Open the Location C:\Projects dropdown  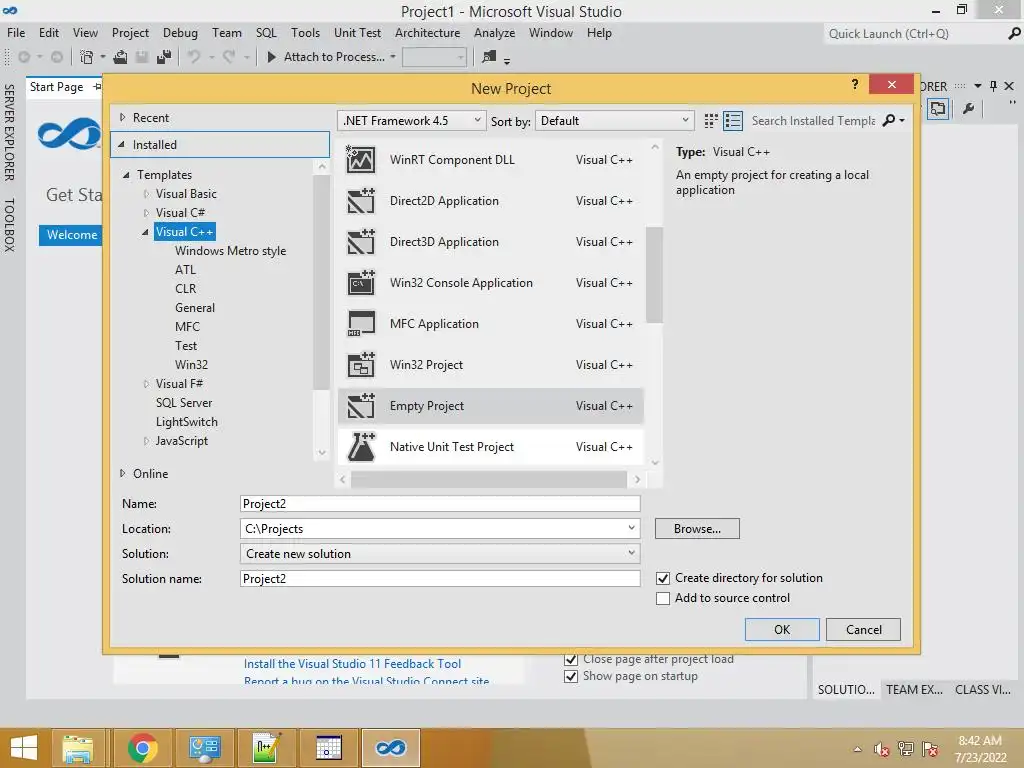click(631, 528)
